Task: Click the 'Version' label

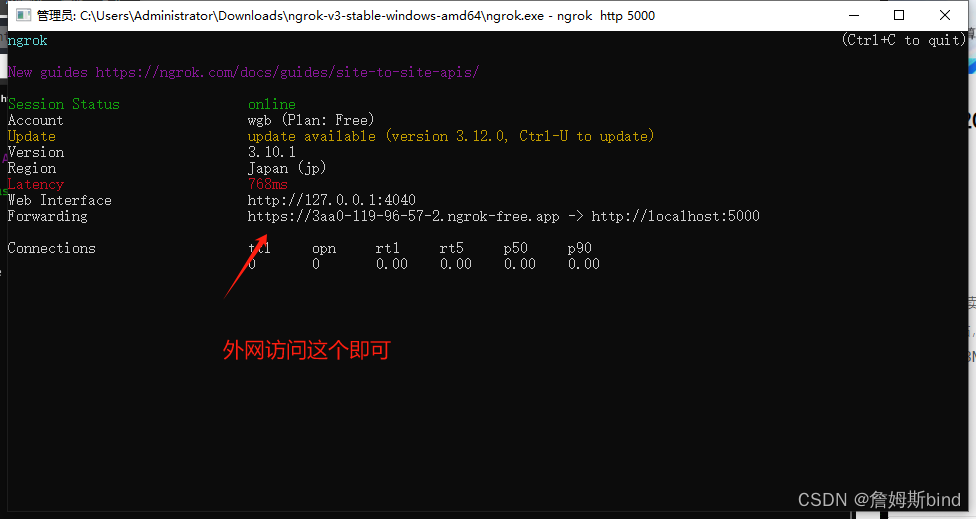Action: (x=35, y=152)
